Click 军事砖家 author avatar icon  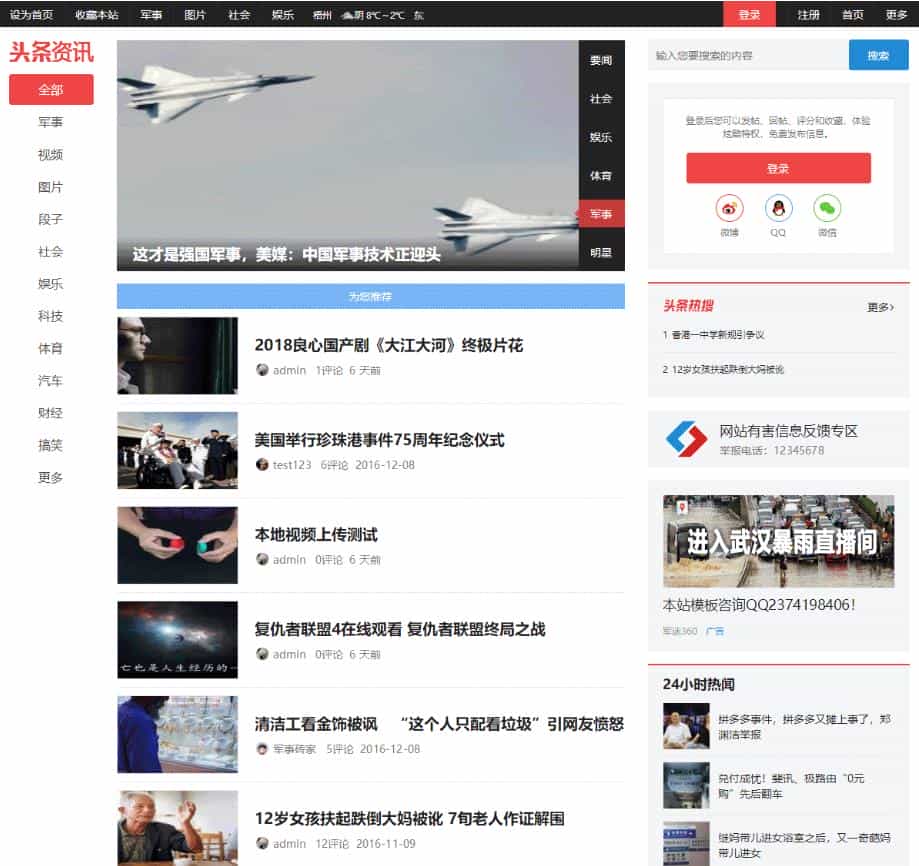(x=262, y=749)
